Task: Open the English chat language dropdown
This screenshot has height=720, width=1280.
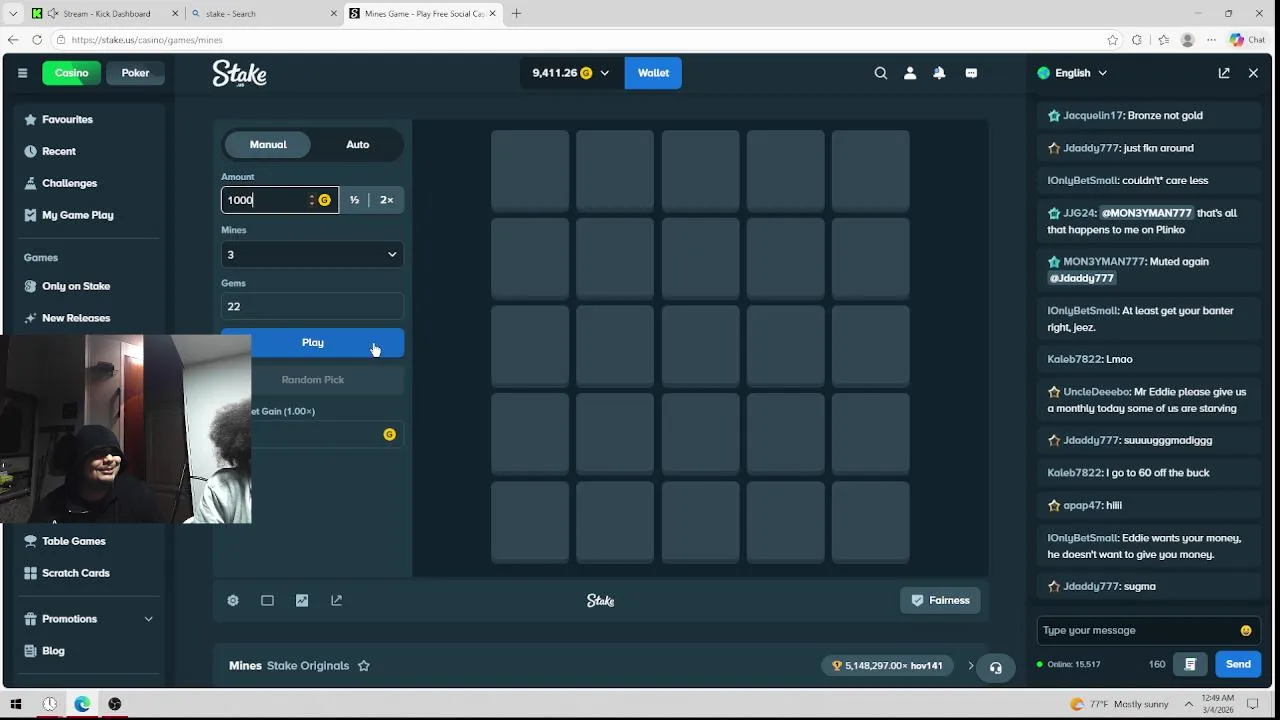Action: 1072,73
